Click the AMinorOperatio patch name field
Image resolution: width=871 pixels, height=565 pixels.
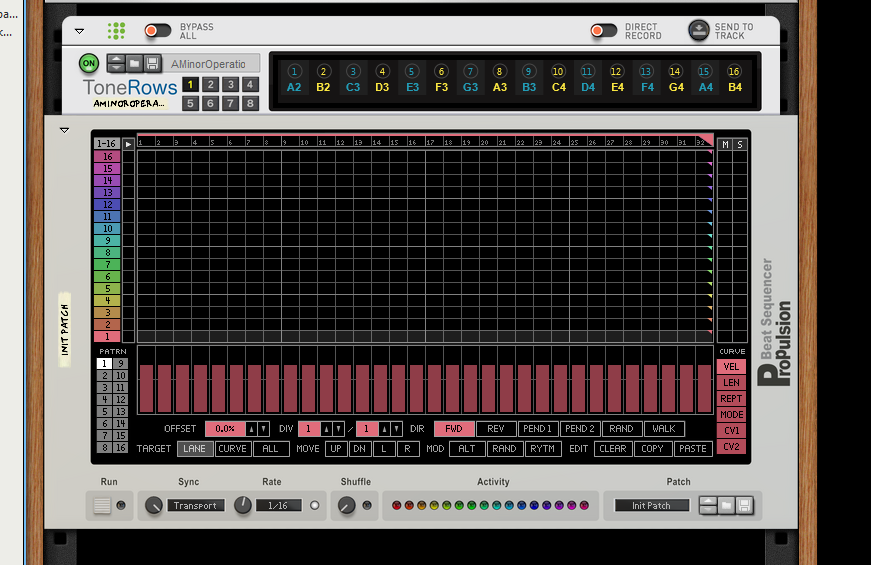pyautogui.click(x=211, y=64)
